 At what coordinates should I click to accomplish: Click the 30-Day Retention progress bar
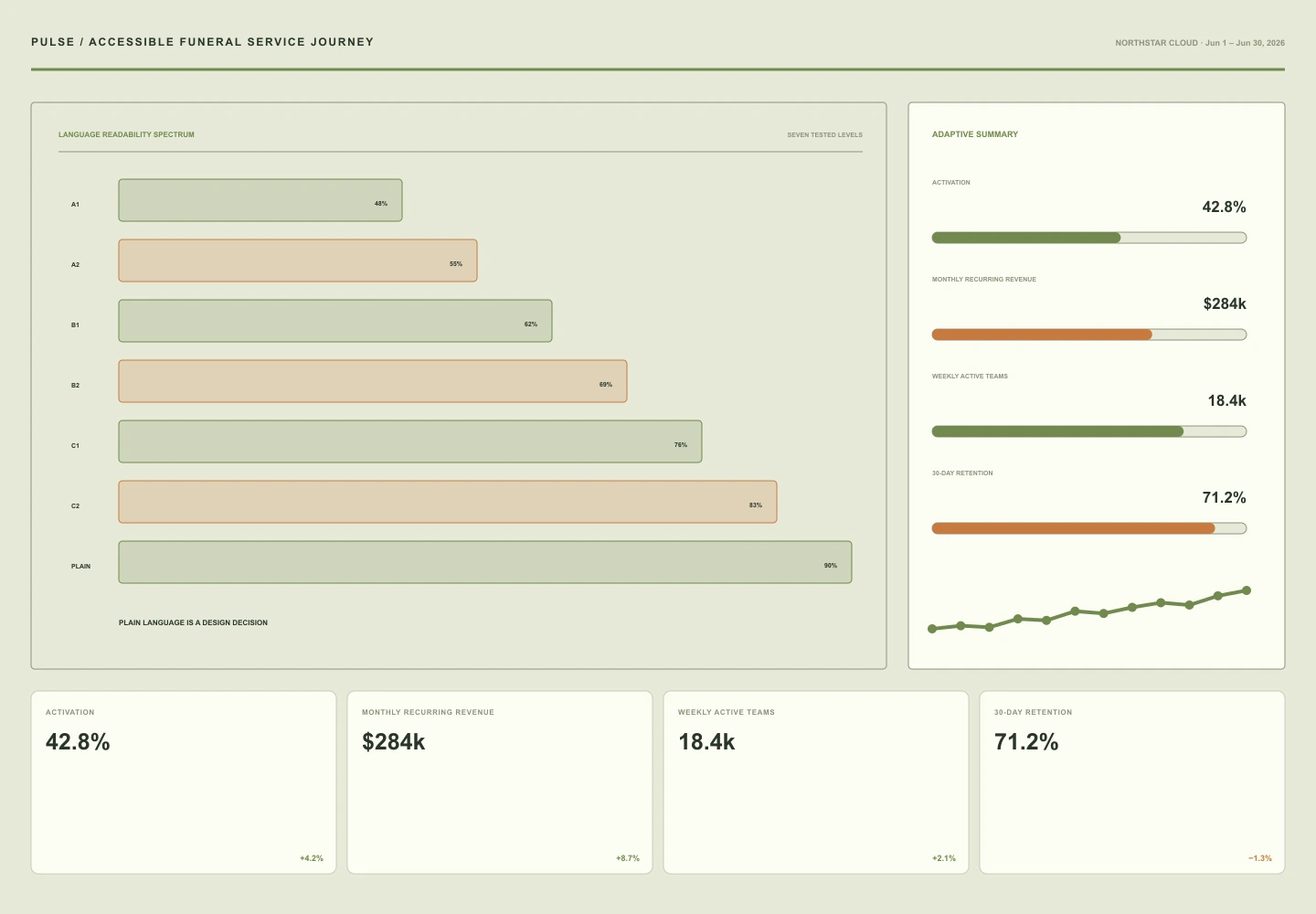1089,528
